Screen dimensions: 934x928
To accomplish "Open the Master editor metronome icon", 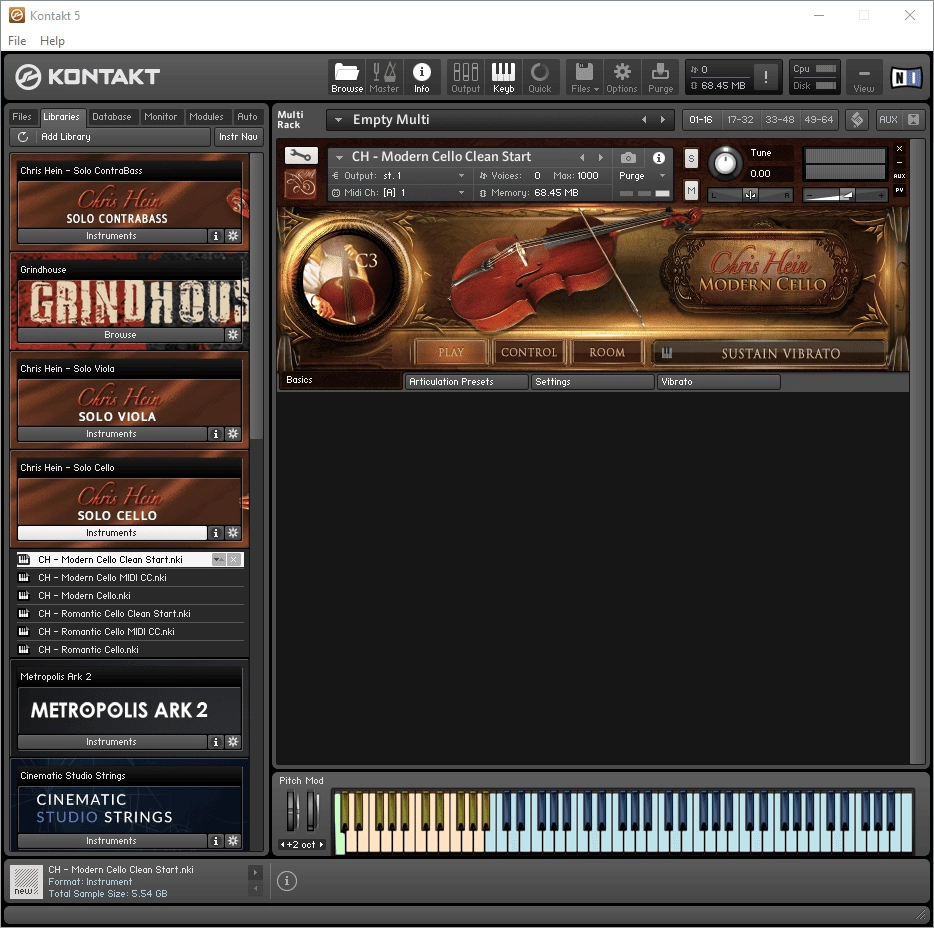I will click(384, 77).
